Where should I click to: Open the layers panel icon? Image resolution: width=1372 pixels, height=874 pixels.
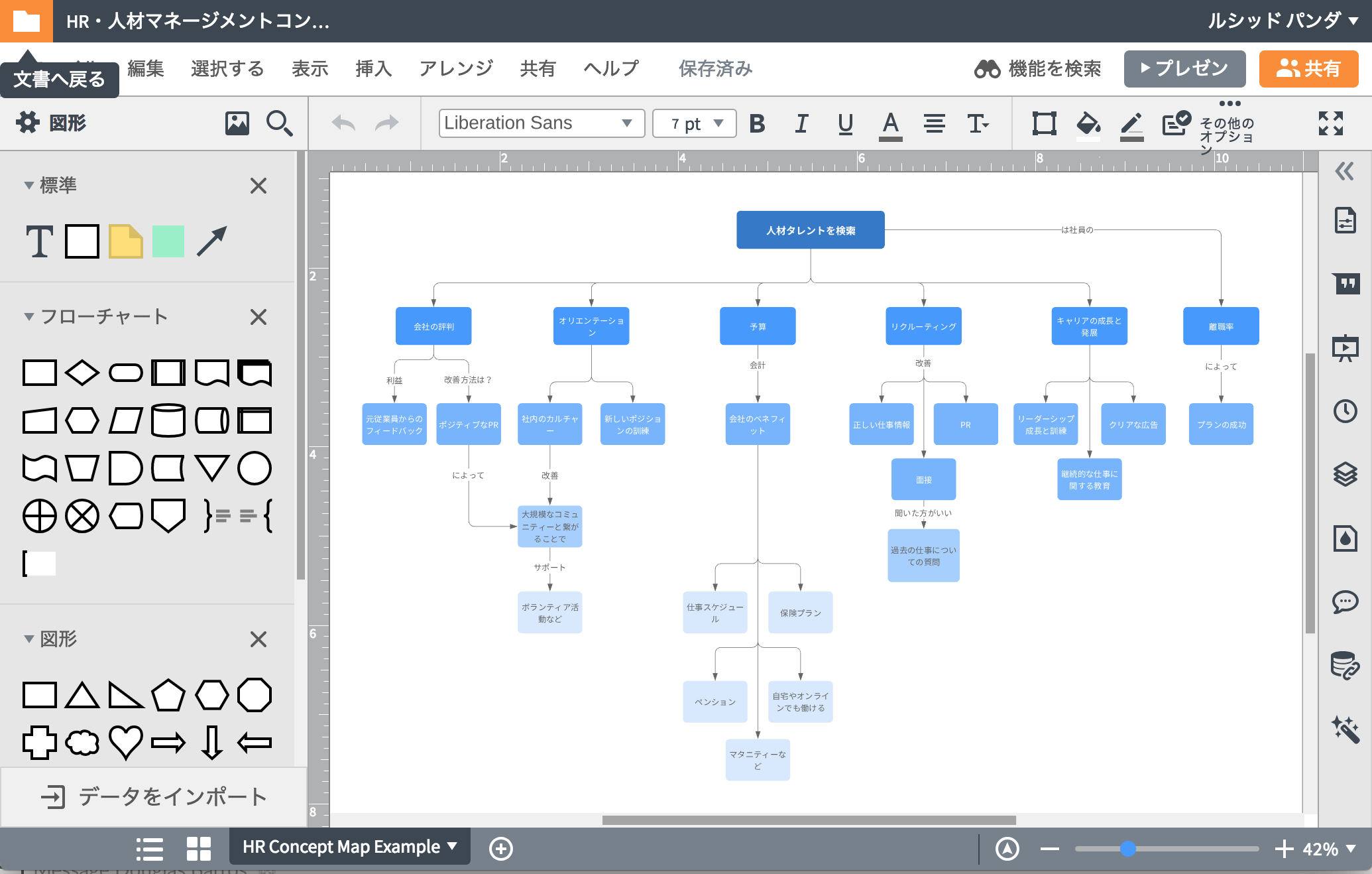point(1345,474)
